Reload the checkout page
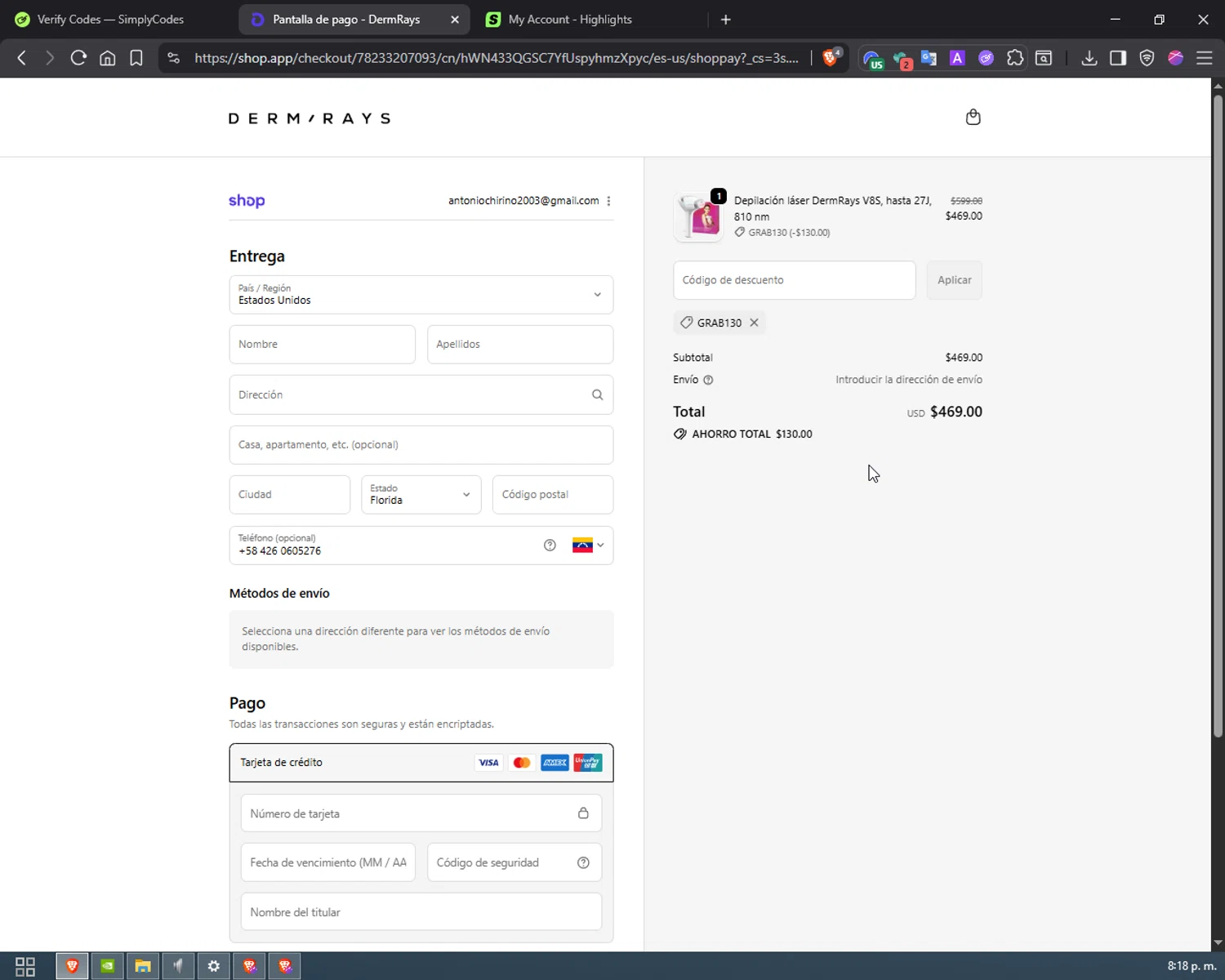Viewport: 1225px width, 980px height. coord(78,58)
